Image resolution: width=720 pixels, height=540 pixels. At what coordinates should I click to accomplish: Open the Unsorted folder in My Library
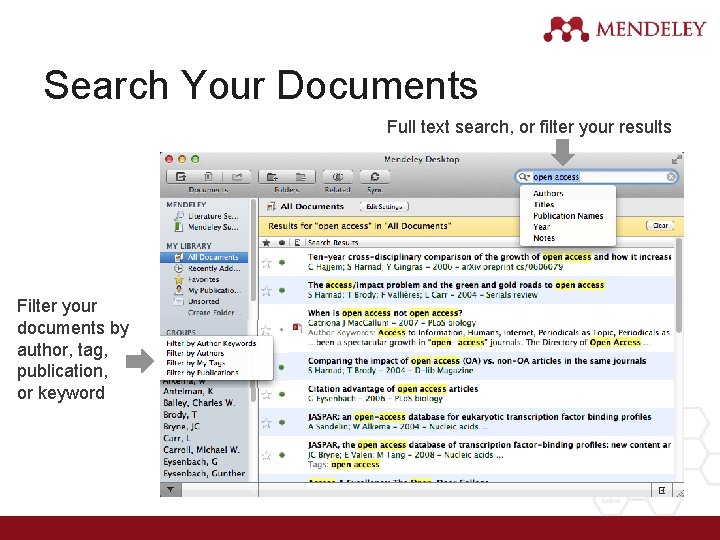point(197,301)
